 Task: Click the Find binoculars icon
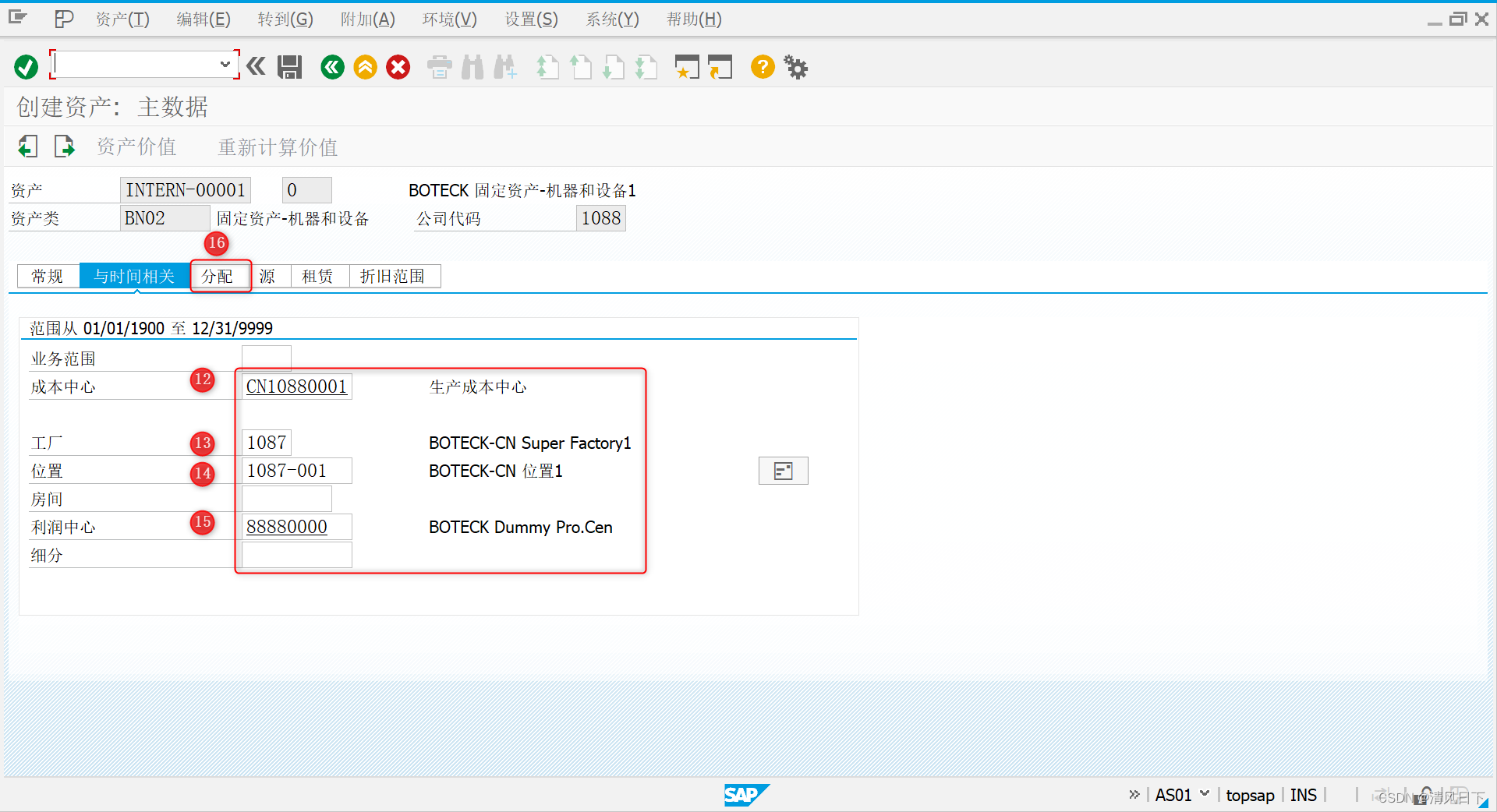pyautogui.click(x=472, y=67)
